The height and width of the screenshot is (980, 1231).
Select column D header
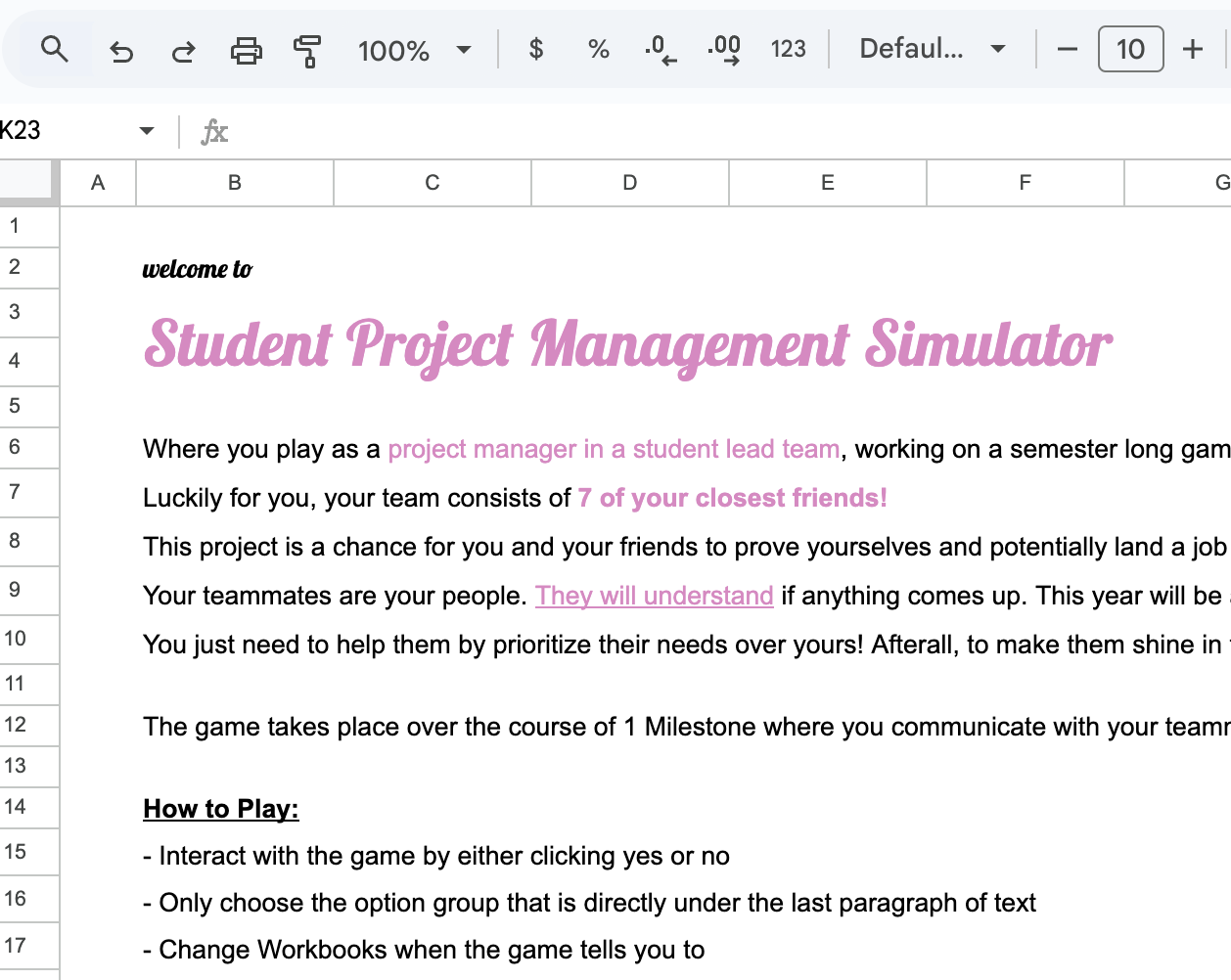pyautogui.click(x=629, y=182)
